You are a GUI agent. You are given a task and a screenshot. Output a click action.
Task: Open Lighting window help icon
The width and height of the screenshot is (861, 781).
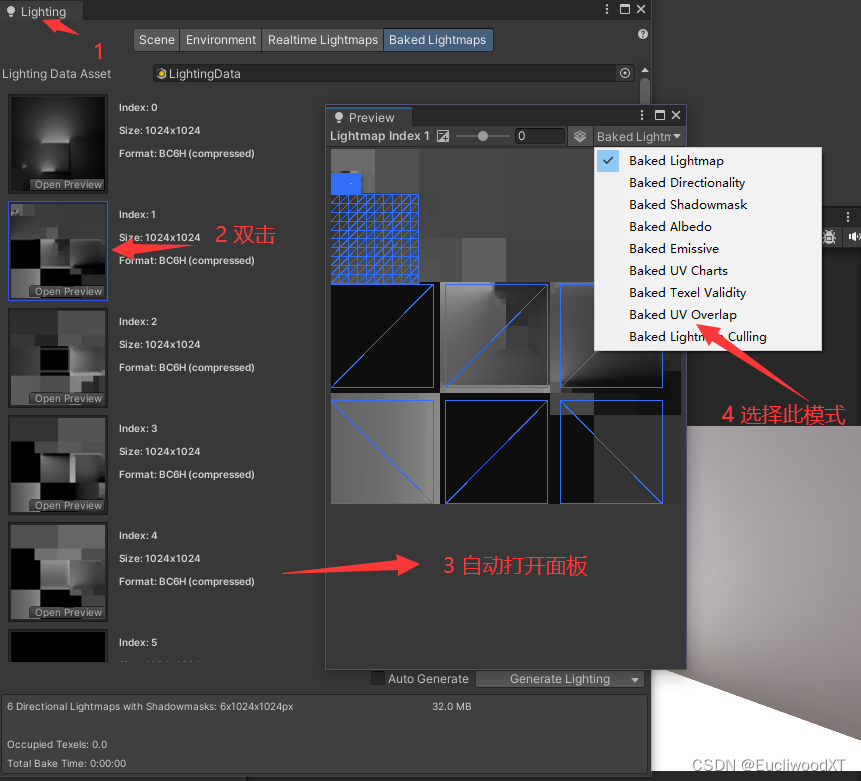(643, 34)
